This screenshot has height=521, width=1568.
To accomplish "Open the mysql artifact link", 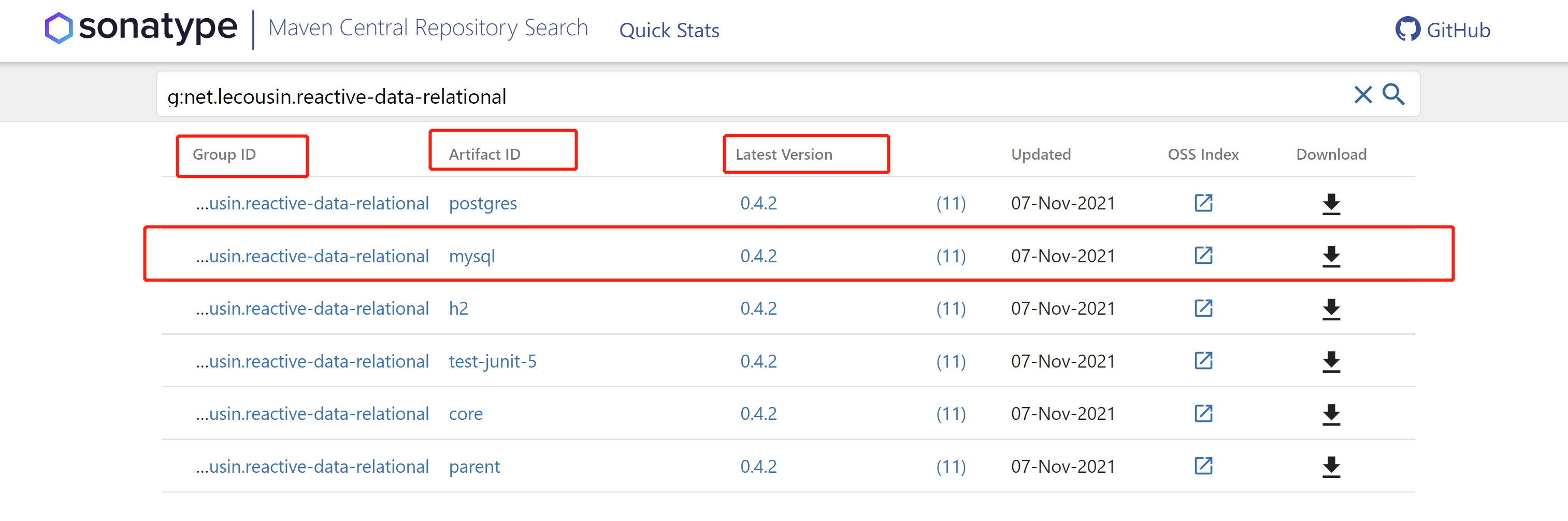I will [x=472, y=256].
